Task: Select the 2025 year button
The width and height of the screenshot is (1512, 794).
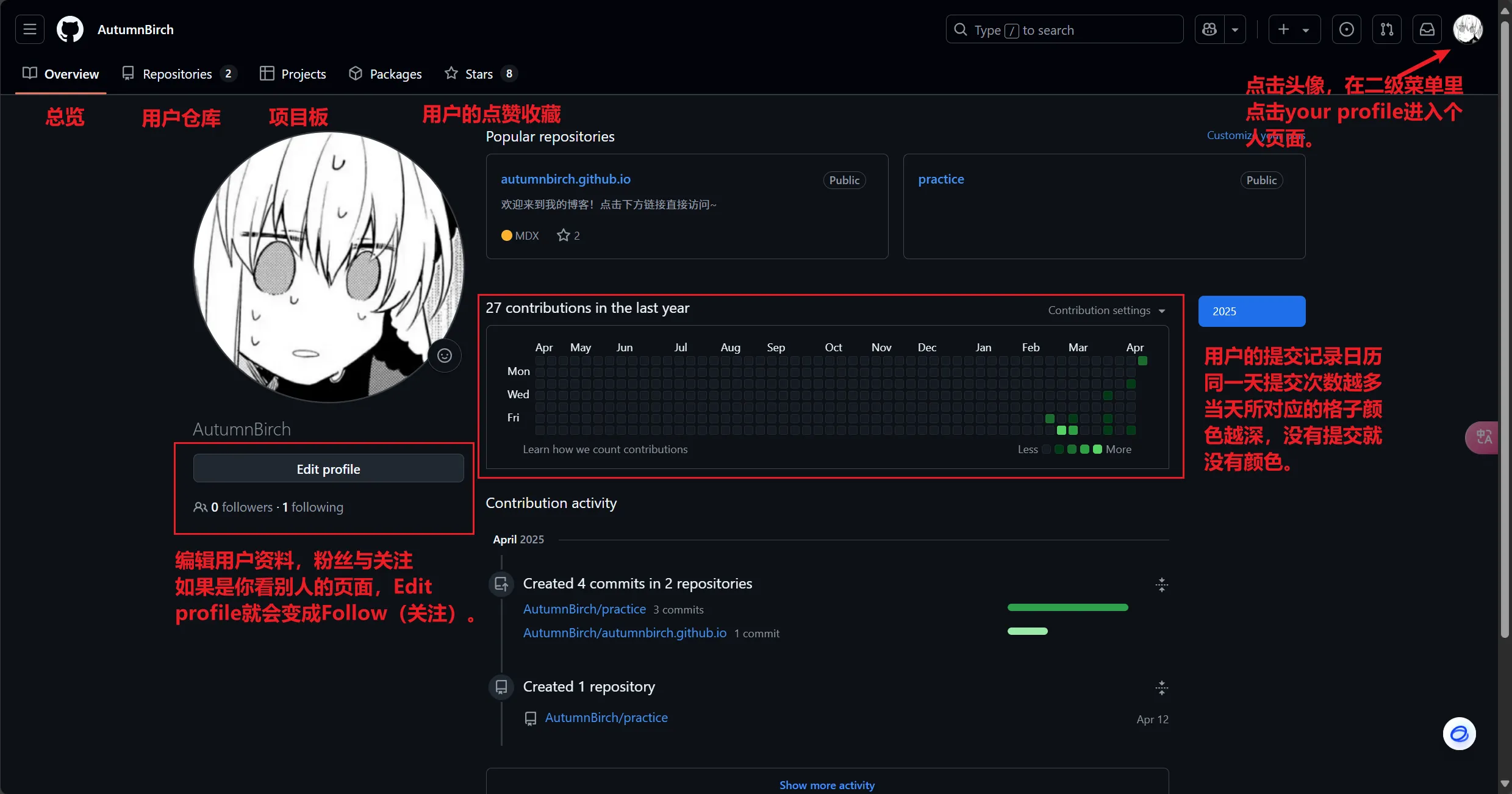Action: [1252, 311]
